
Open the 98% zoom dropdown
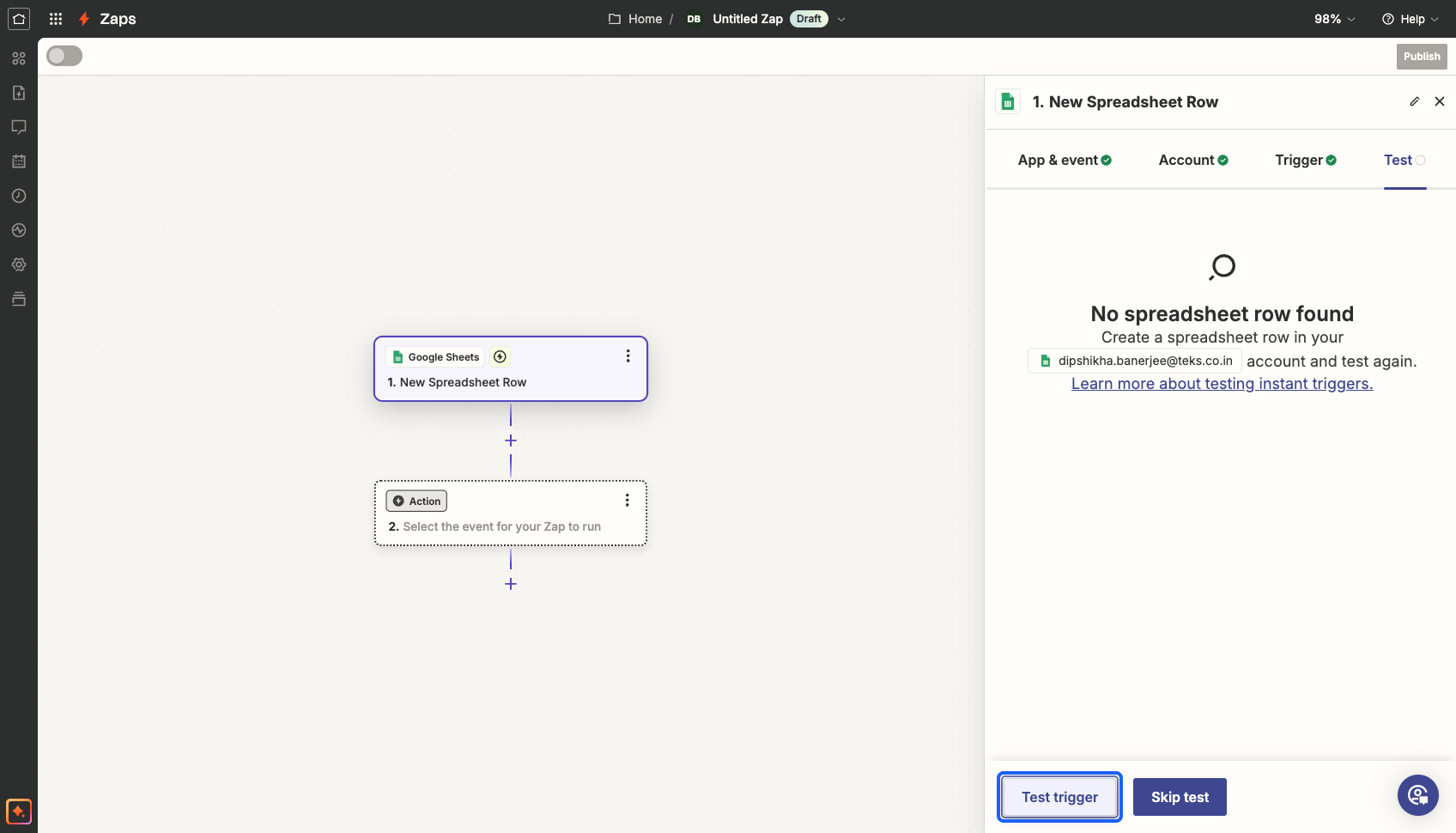pyautogui.click(x=1335, y=19)
